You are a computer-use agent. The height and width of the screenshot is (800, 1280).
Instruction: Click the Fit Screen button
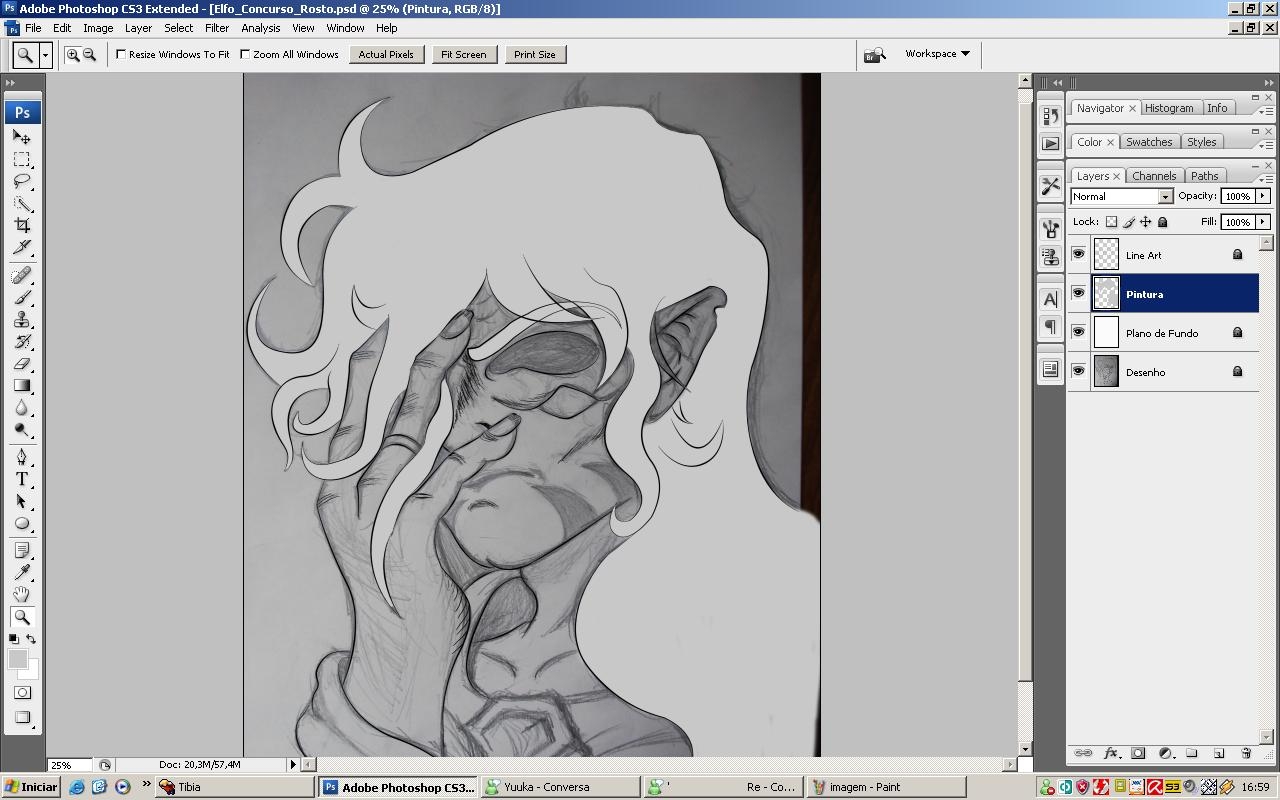tap(464, 54)
